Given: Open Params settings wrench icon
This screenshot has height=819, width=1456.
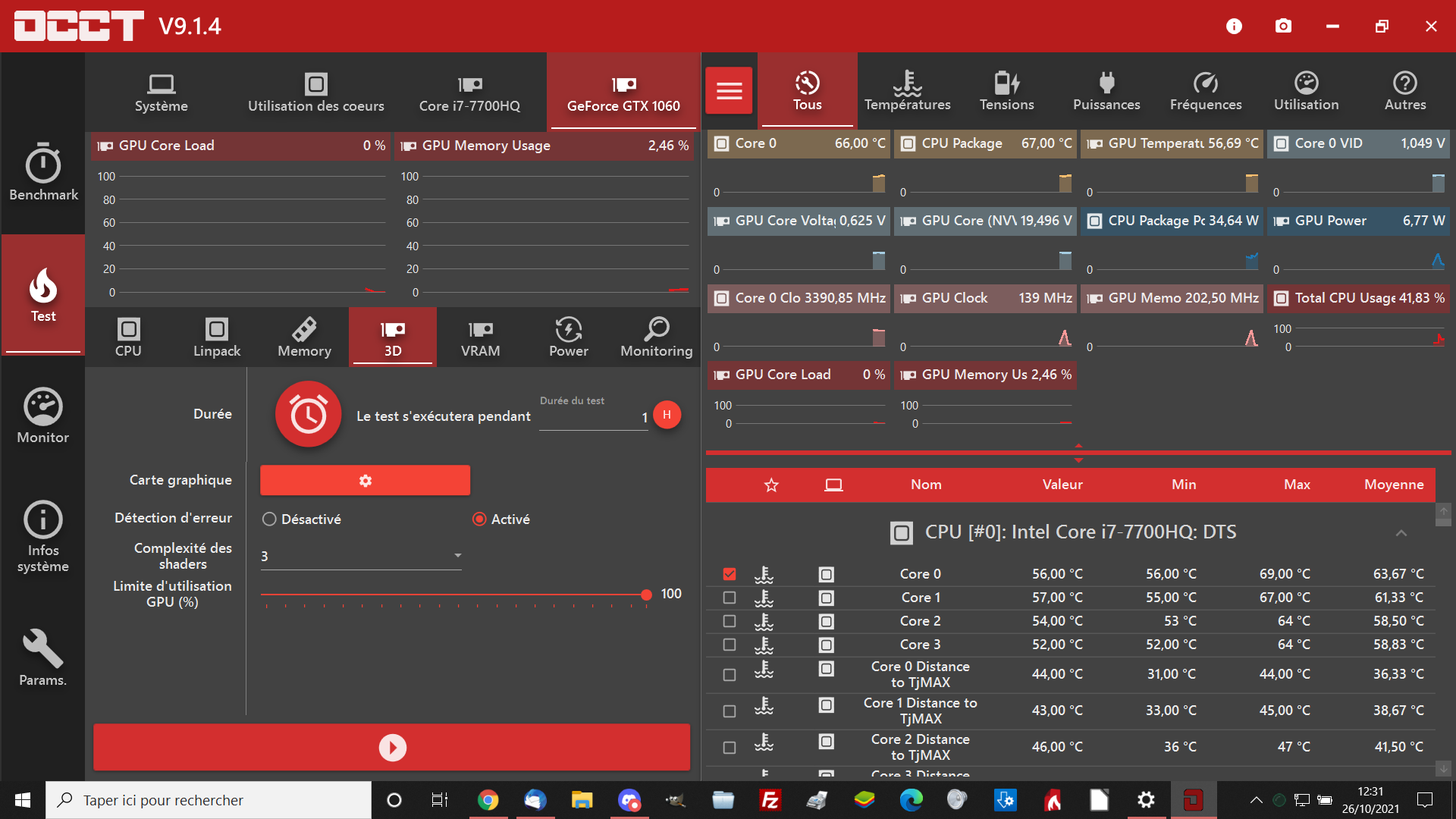Looking at the screenshot, I should (x=43, y=657).
